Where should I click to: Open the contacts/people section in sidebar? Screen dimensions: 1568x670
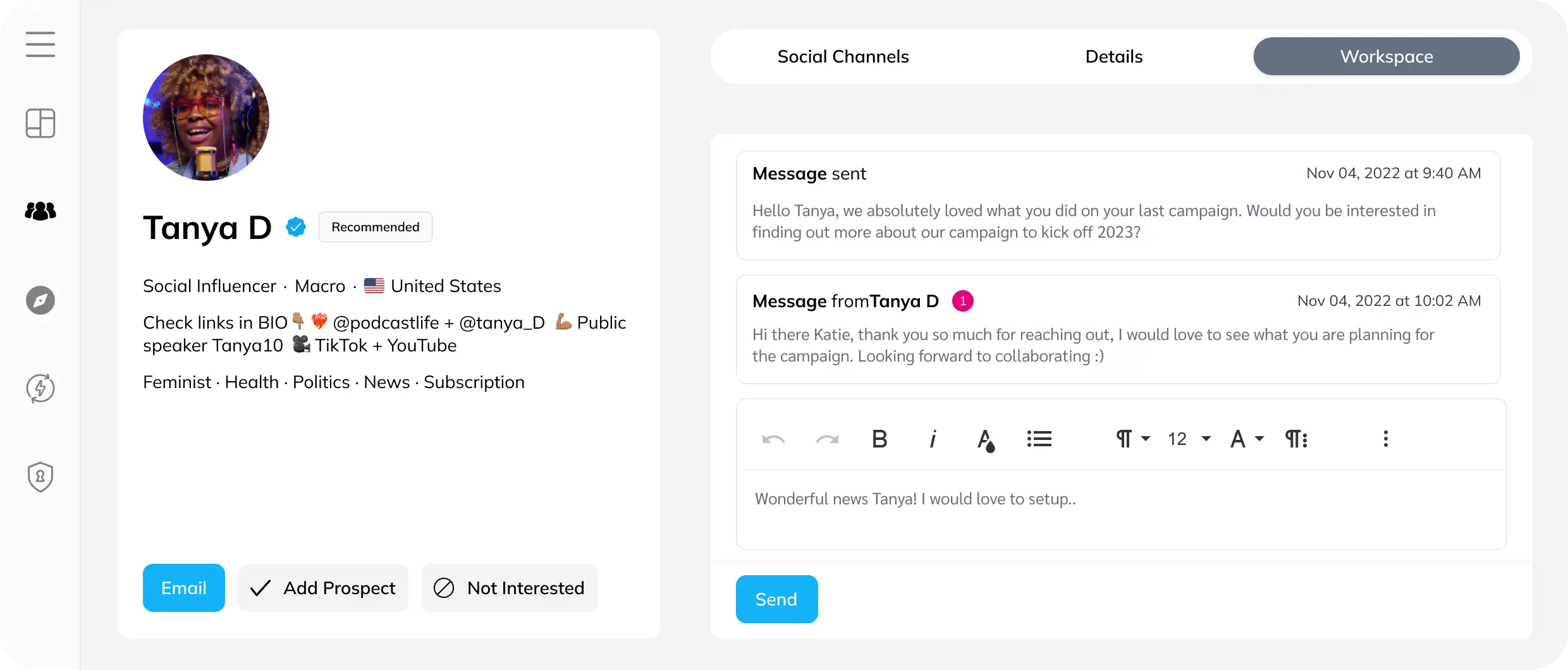point(40,211)
